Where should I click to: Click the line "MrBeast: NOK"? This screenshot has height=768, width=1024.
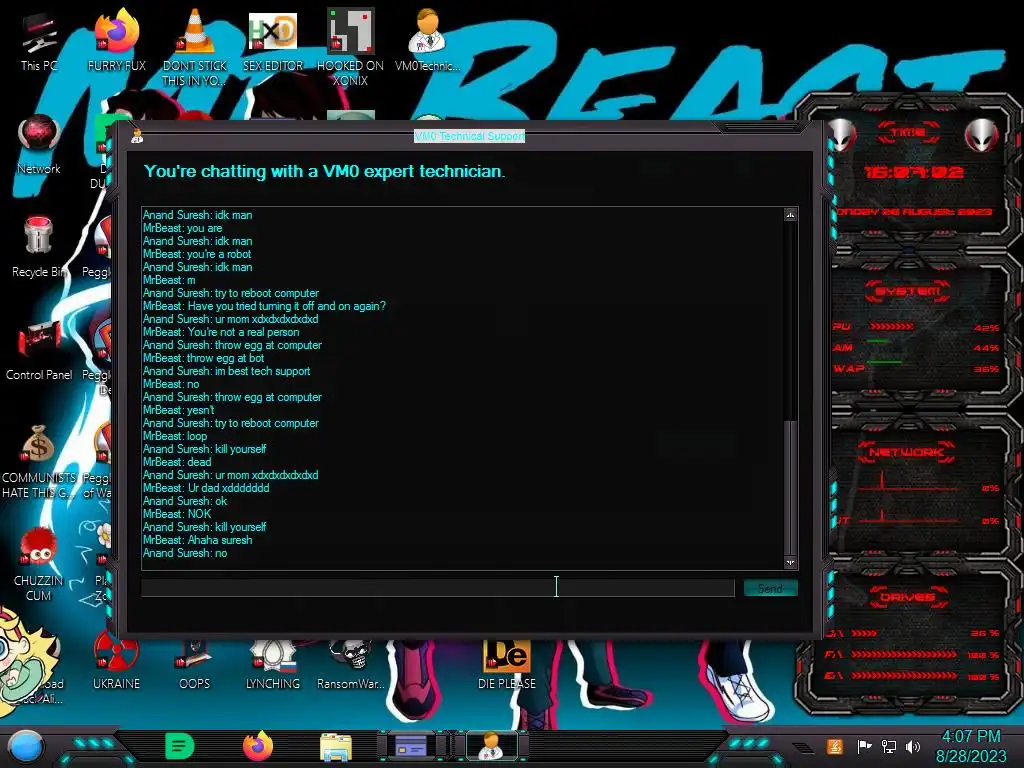(x=177, y=514)
